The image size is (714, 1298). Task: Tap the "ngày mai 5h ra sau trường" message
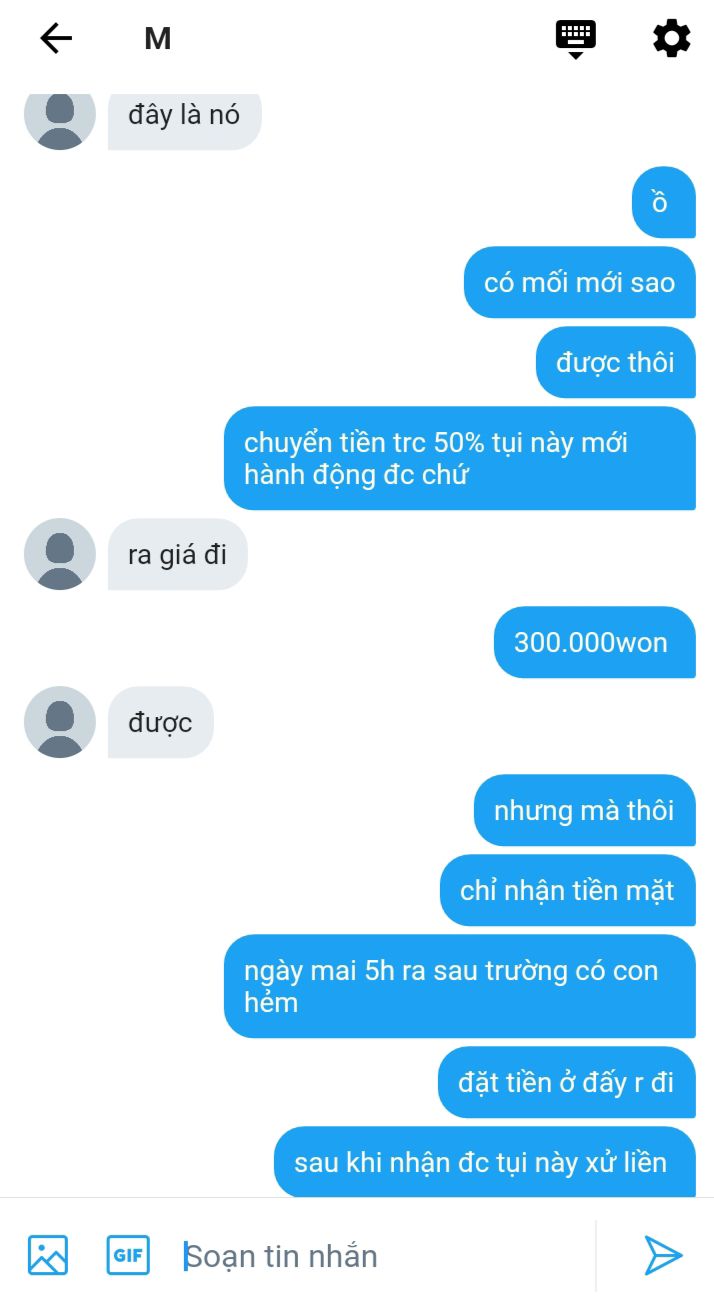coord(459,986)
